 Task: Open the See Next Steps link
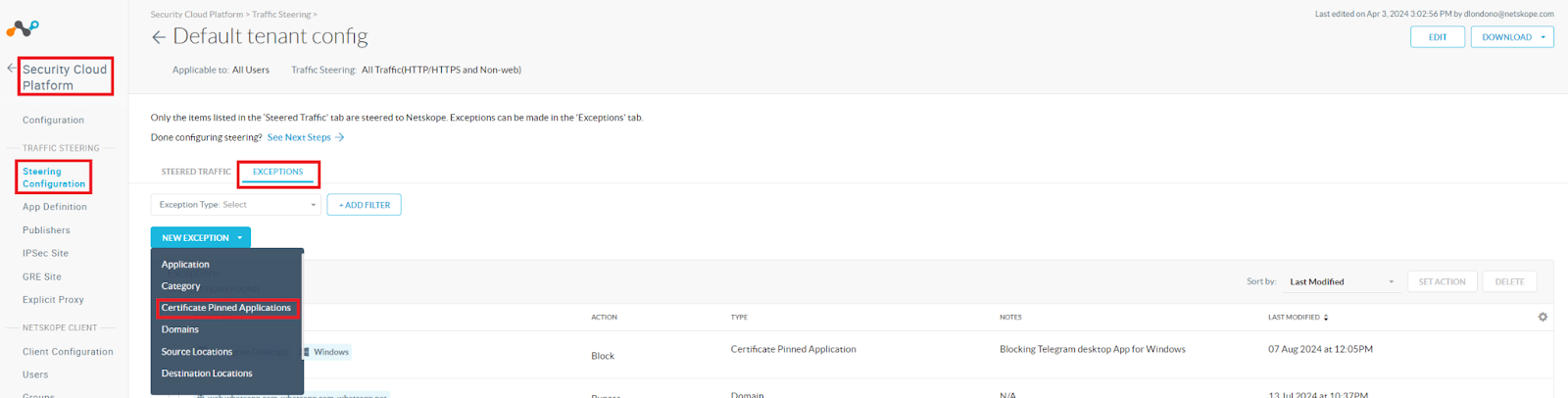306,137
